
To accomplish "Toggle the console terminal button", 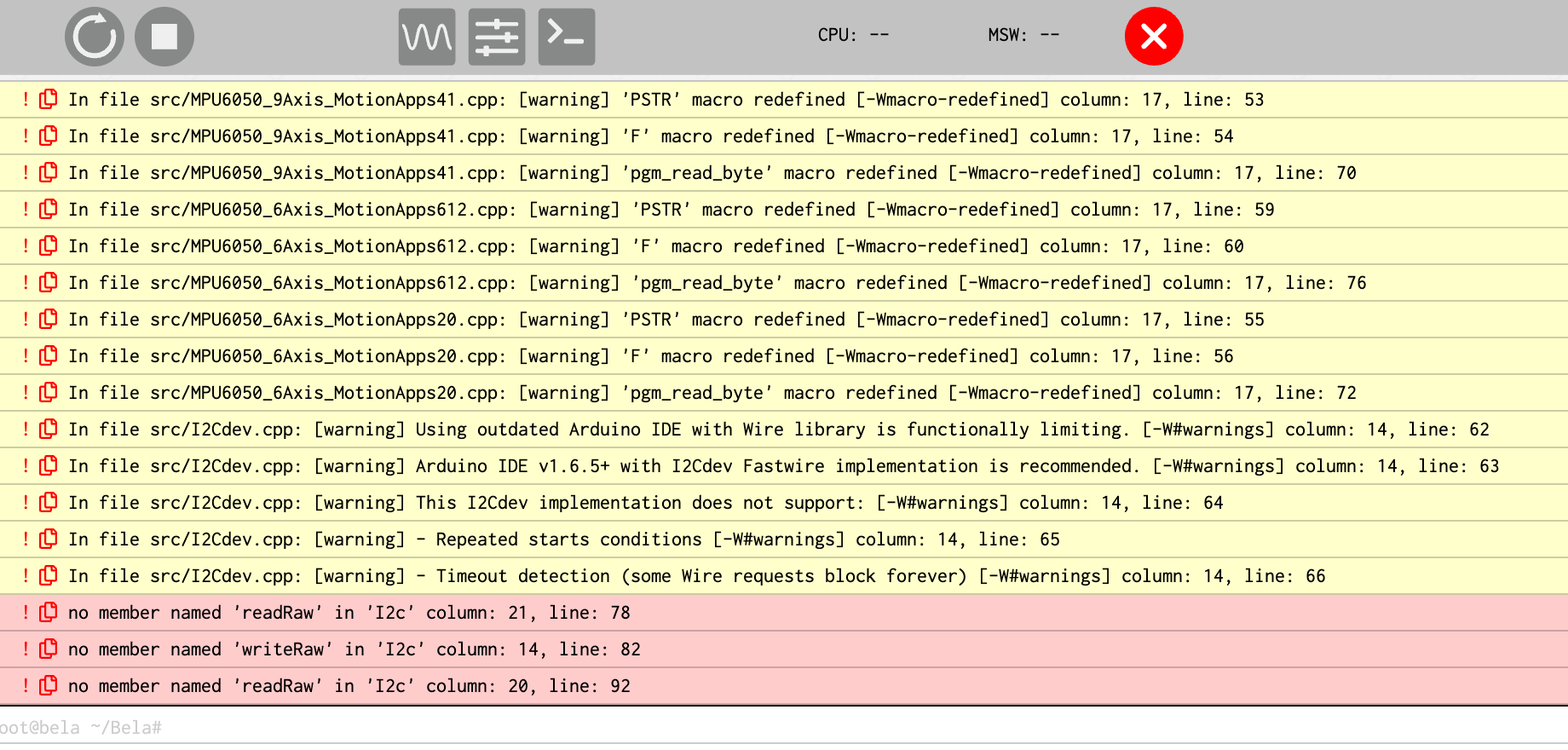I will [567, 37].
